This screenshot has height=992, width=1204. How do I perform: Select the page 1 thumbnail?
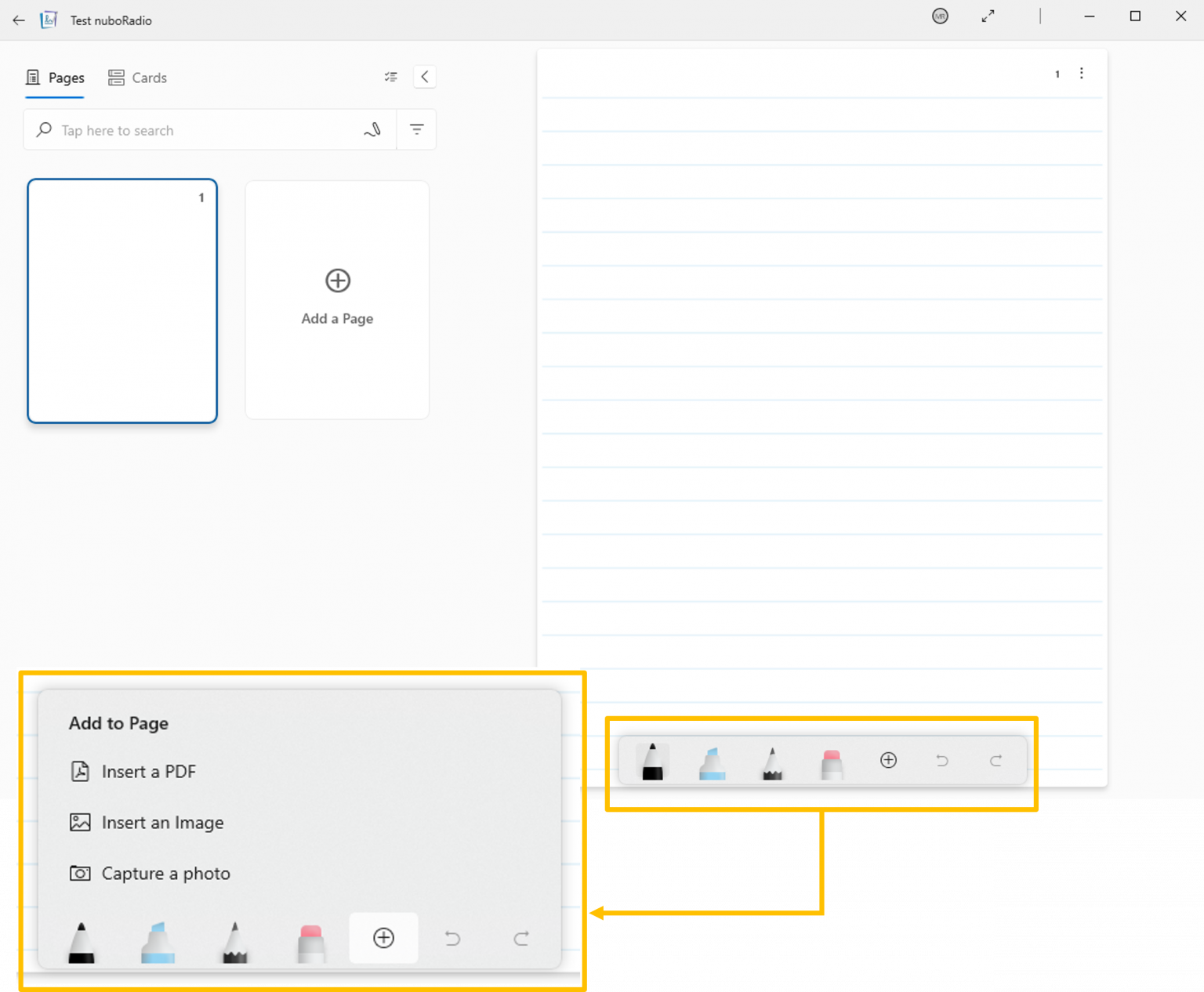pyautogui.click(x=121, y=301)
